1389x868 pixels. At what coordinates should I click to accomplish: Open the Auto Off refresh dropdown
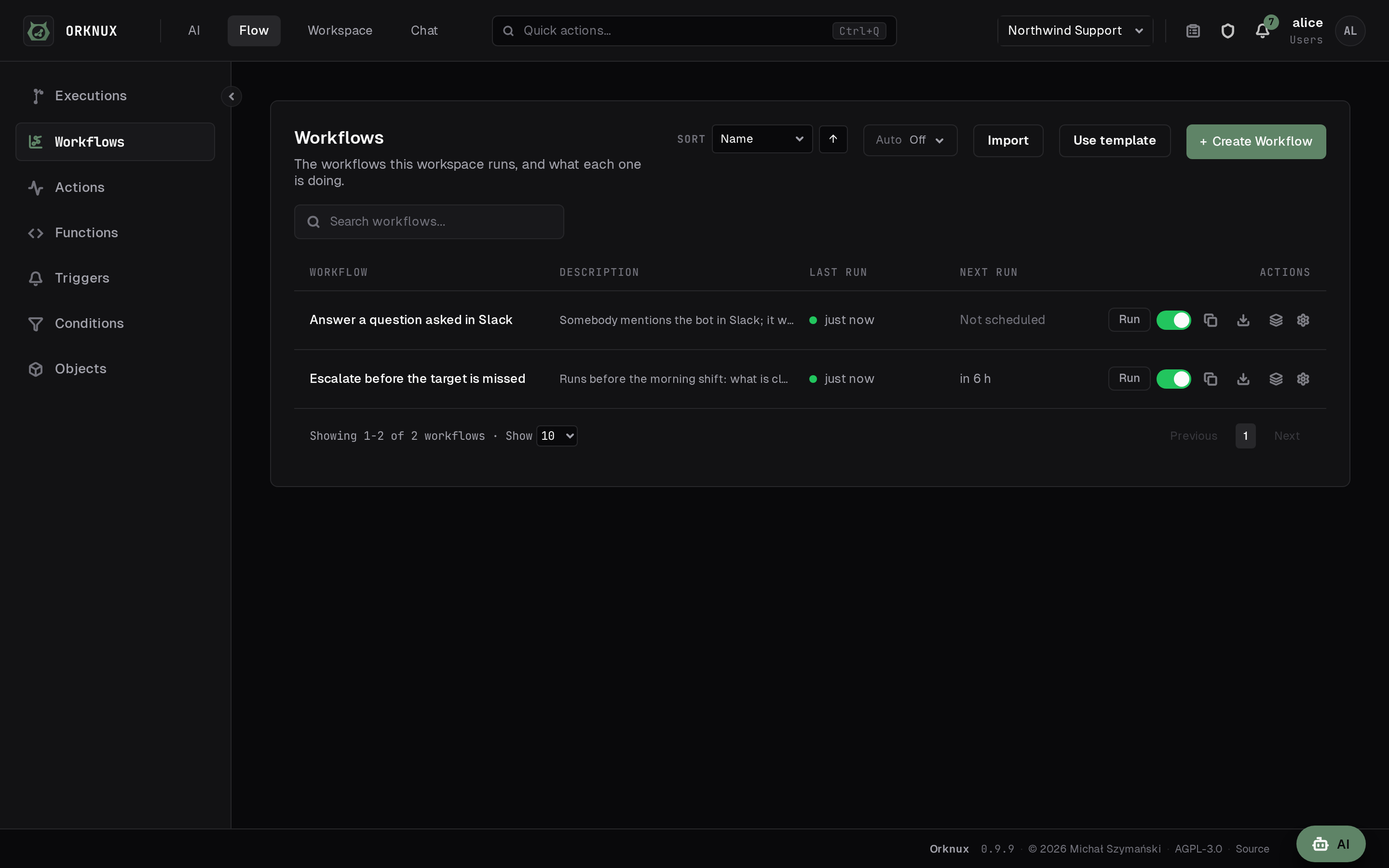(x=910, y=140)
